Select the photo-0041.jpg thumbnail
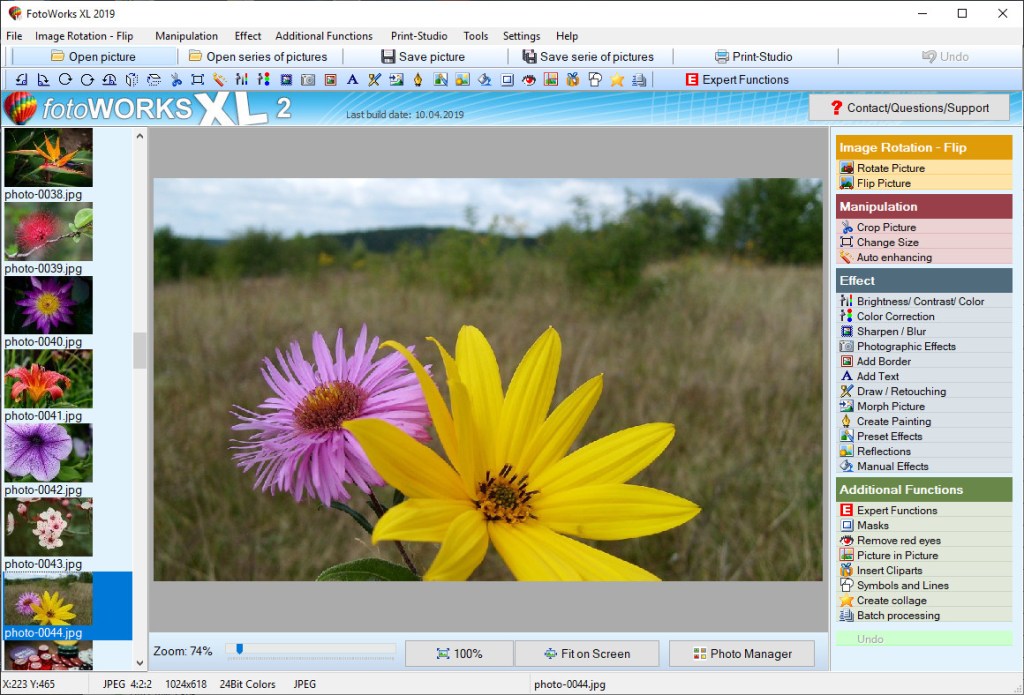Image resolution: width=1024 pixels, height=695 pixels. (47, 378)
